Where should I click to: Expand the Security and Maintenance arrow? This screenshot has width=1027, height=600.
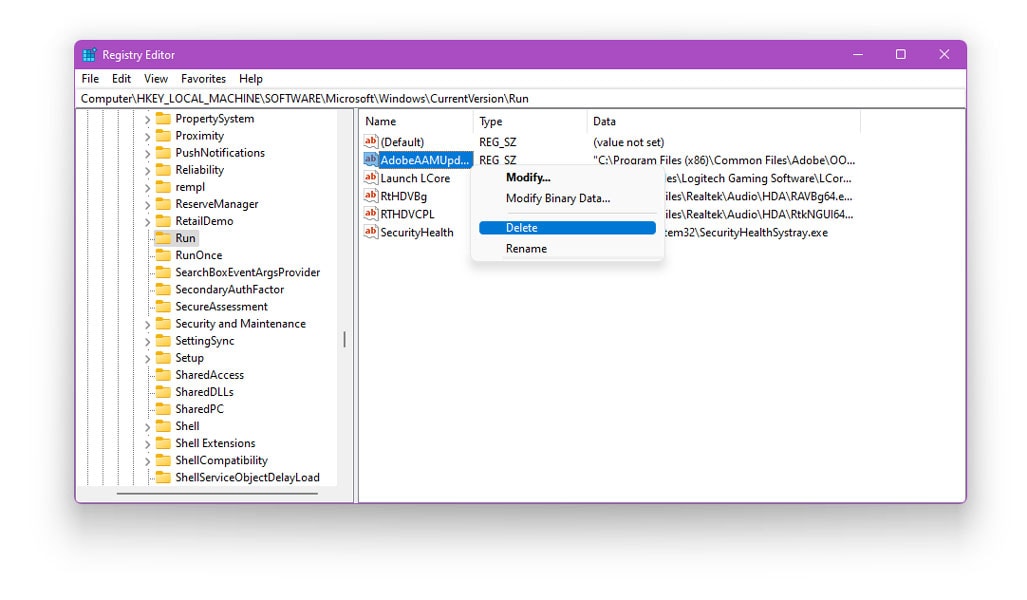pyautogui.click(x=147, y=325)
